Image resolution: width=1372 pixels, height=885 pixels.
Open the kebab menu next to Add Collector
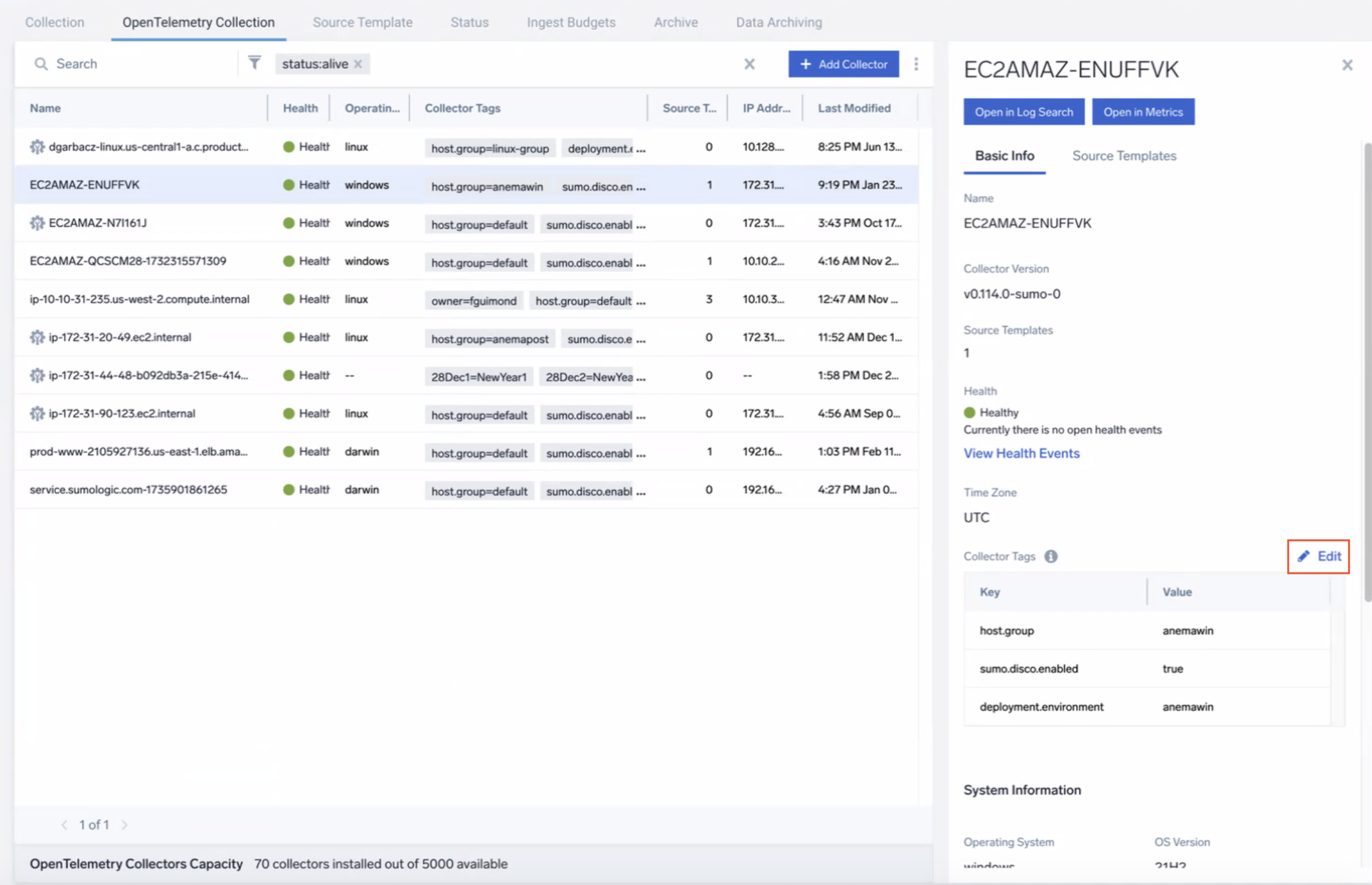(x=916, y=64)
